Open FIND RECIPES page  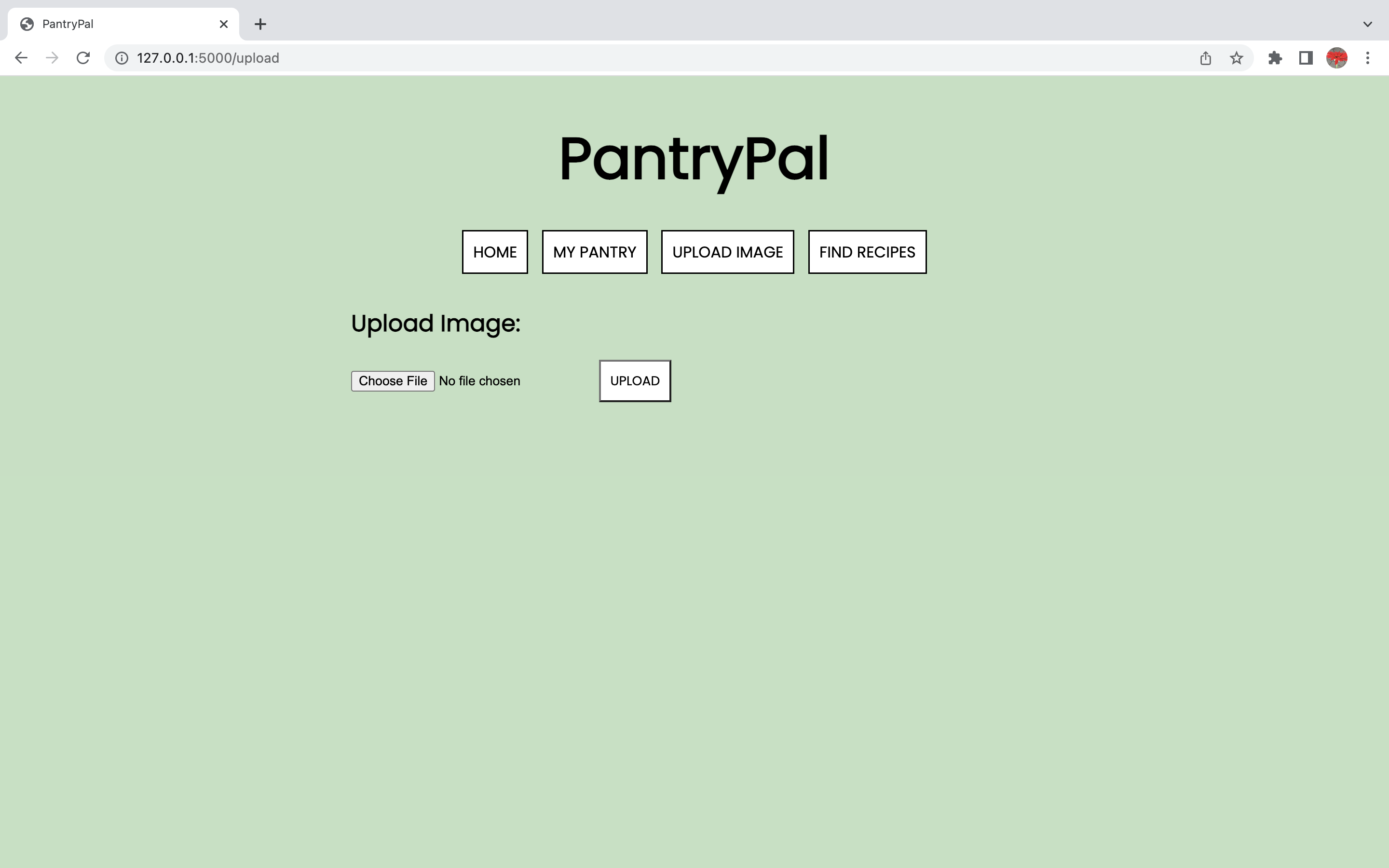tap(867, 252)
